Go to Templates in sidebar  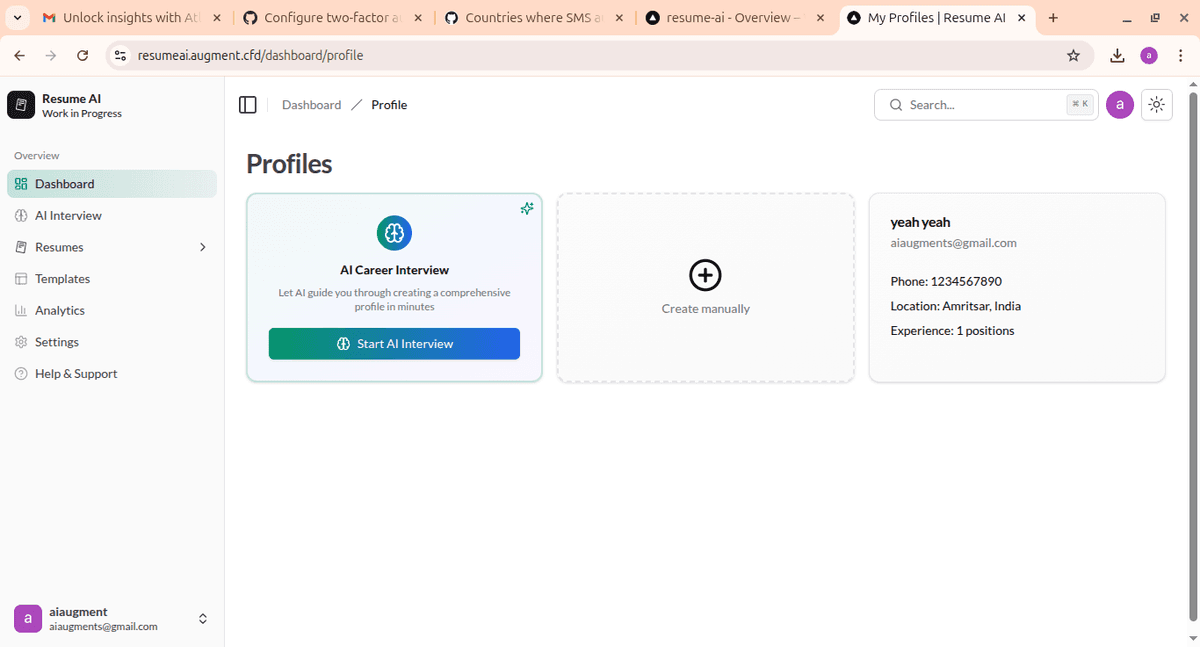[62, 279]
